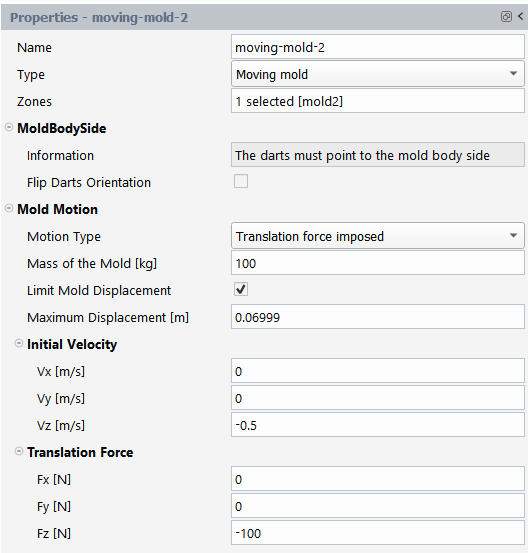Open the Type dropdown showing Moving mold
Screen dimensions: 528x553
[x=378, y=74]
